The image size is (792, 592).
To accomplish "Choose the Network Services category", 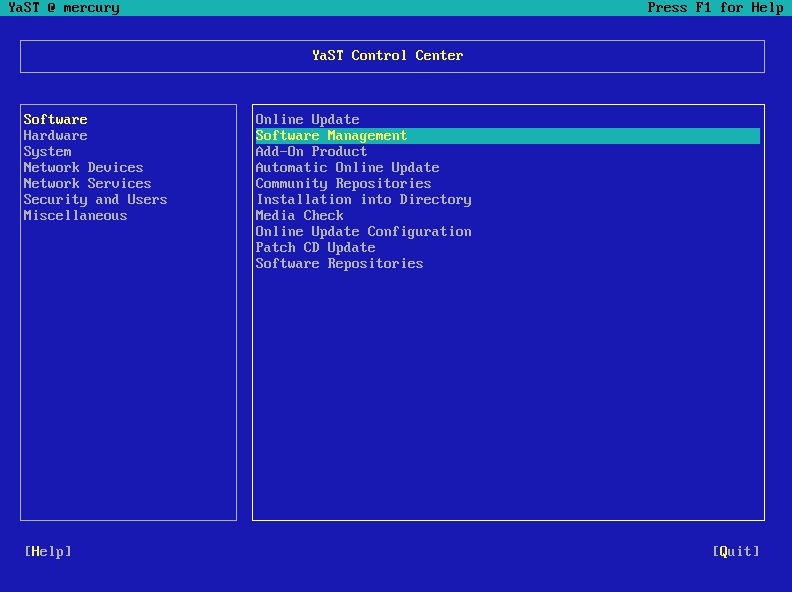I will pos(87,184).
